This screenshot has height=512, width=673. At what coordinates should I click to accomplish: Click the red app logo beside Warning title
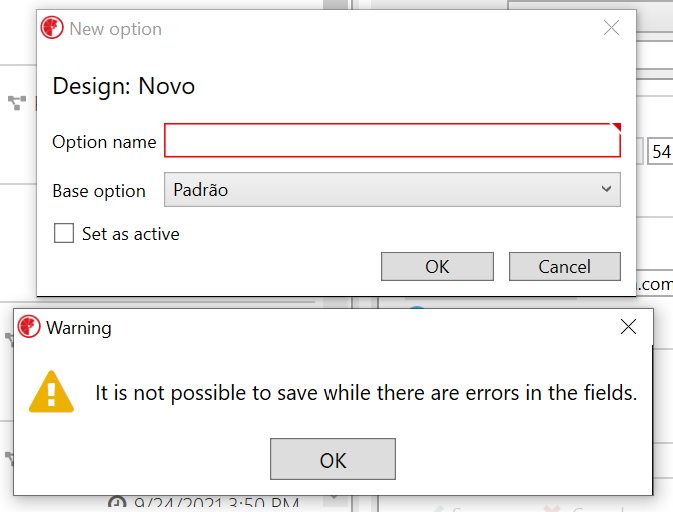point(29,327)
